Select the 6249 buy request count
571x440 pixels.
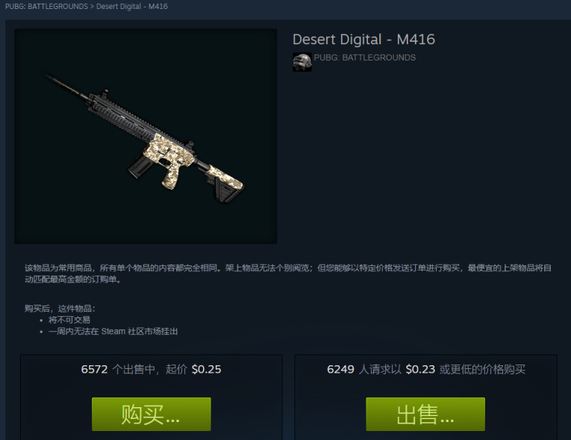pyautogui.click(x=340, y=369)
